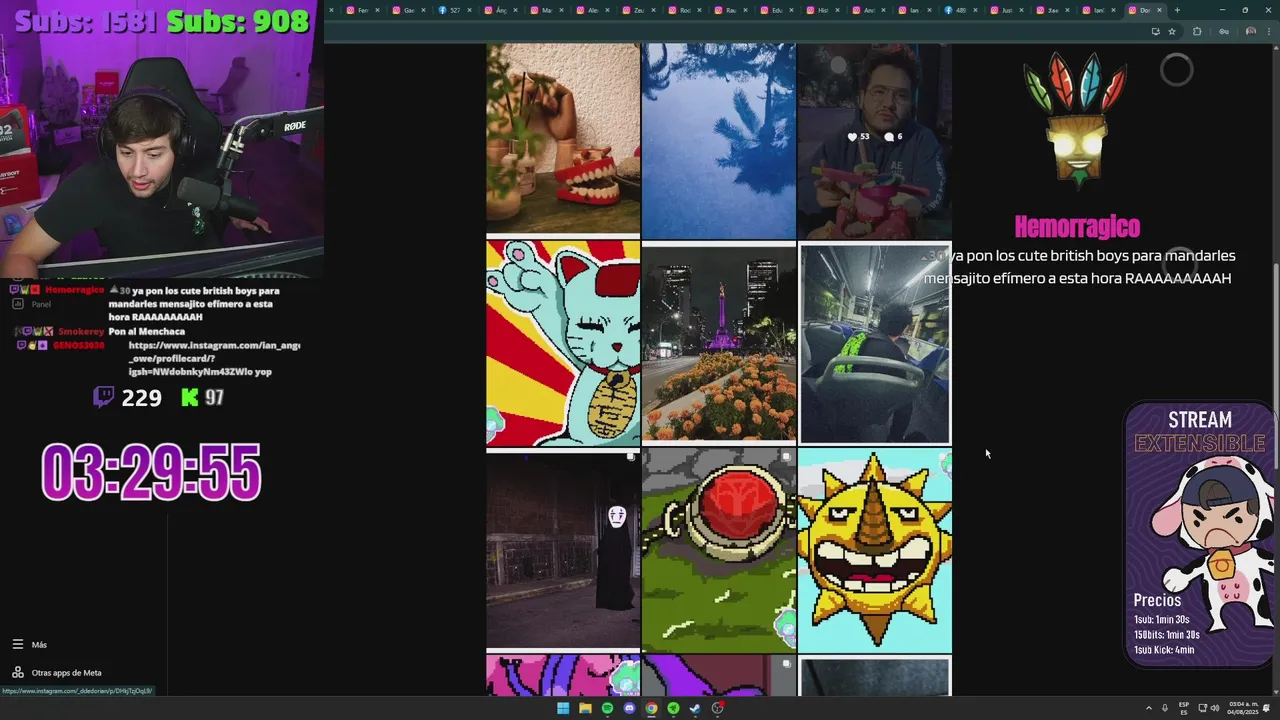Click the 'STREAM EXTENSIBLE' overlay title

point(1200,431)
